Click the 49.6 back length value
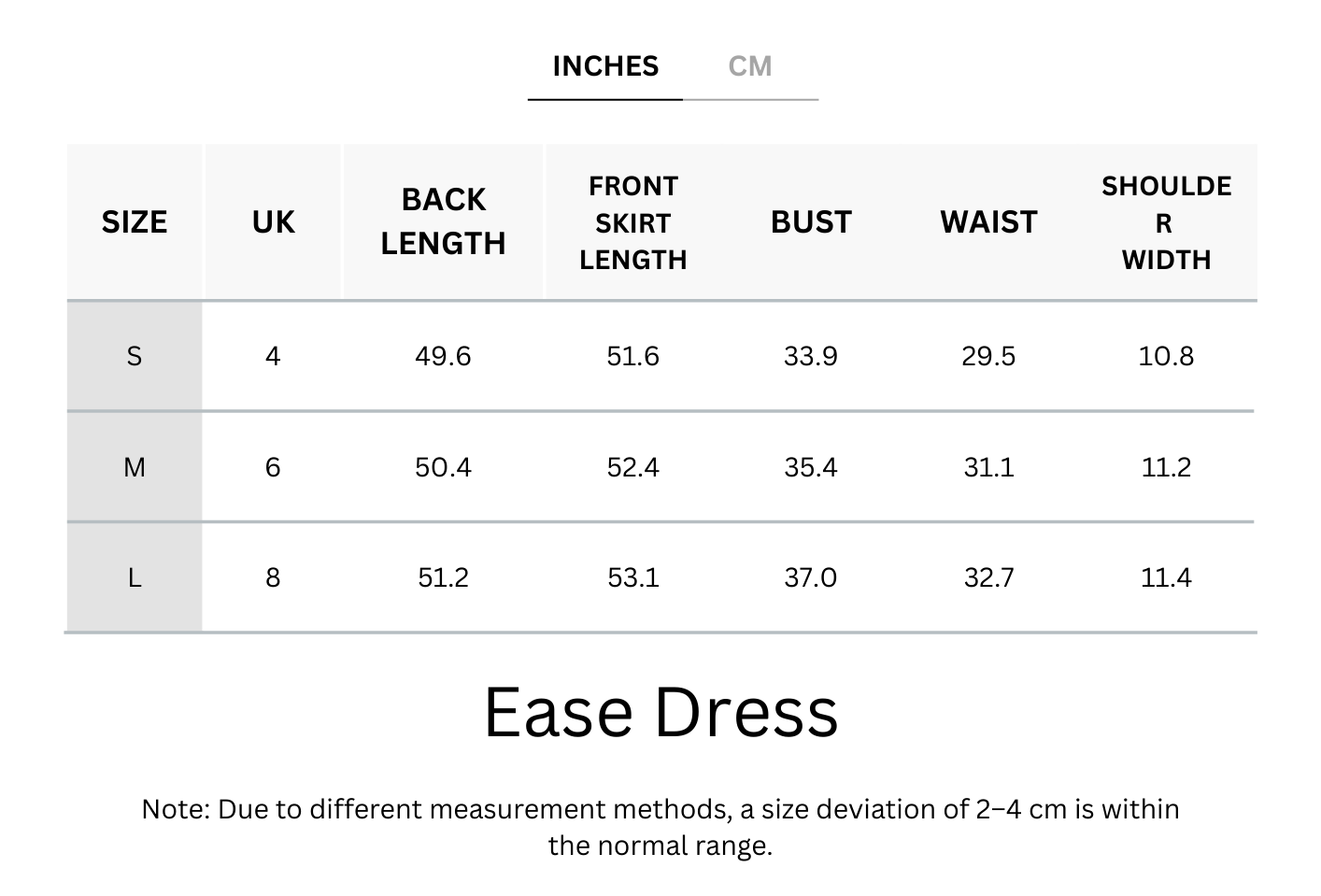The image size is (1321, 896). 443,356
